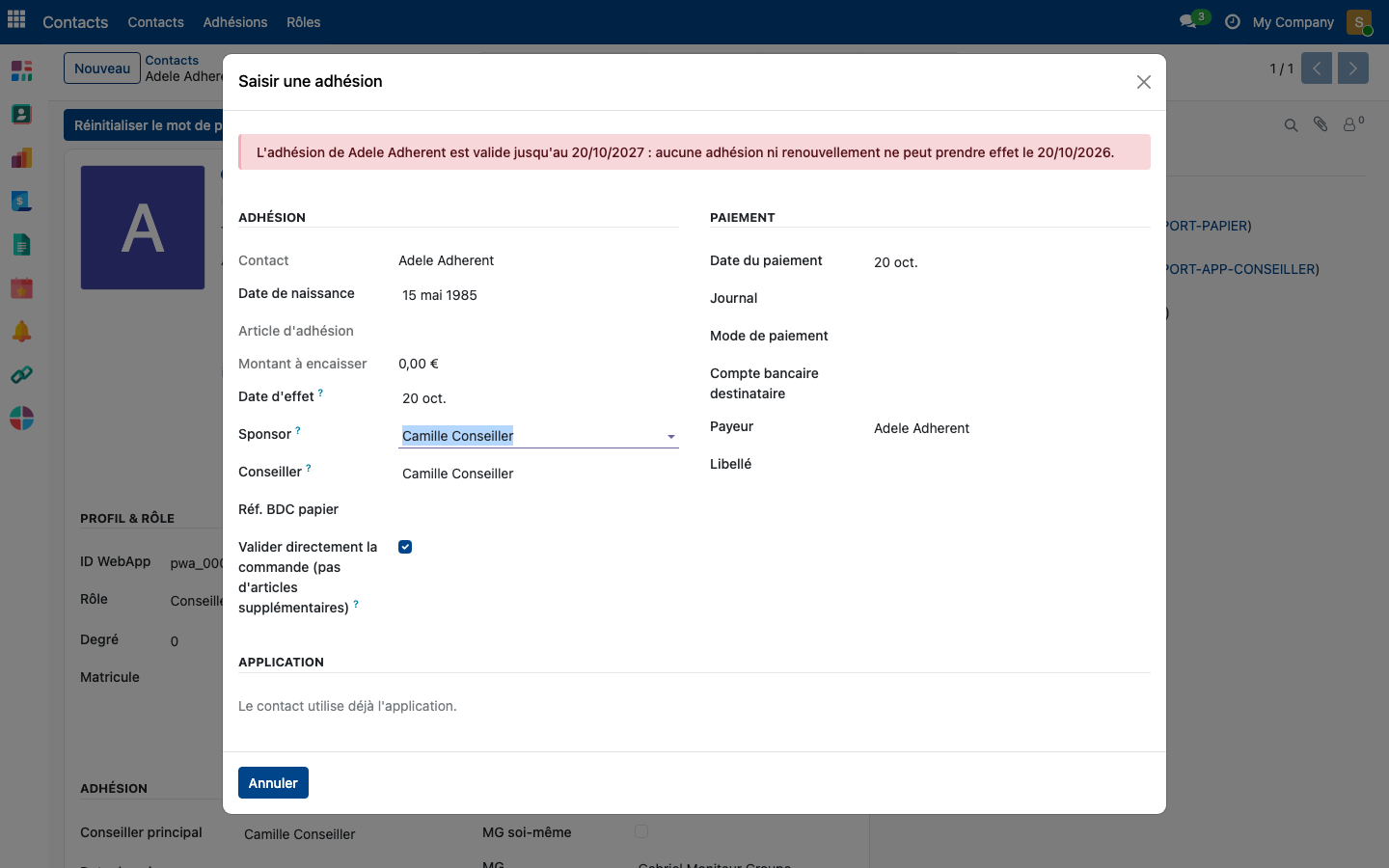Open the pie chart app in the sidebar

tap(21, 418)
